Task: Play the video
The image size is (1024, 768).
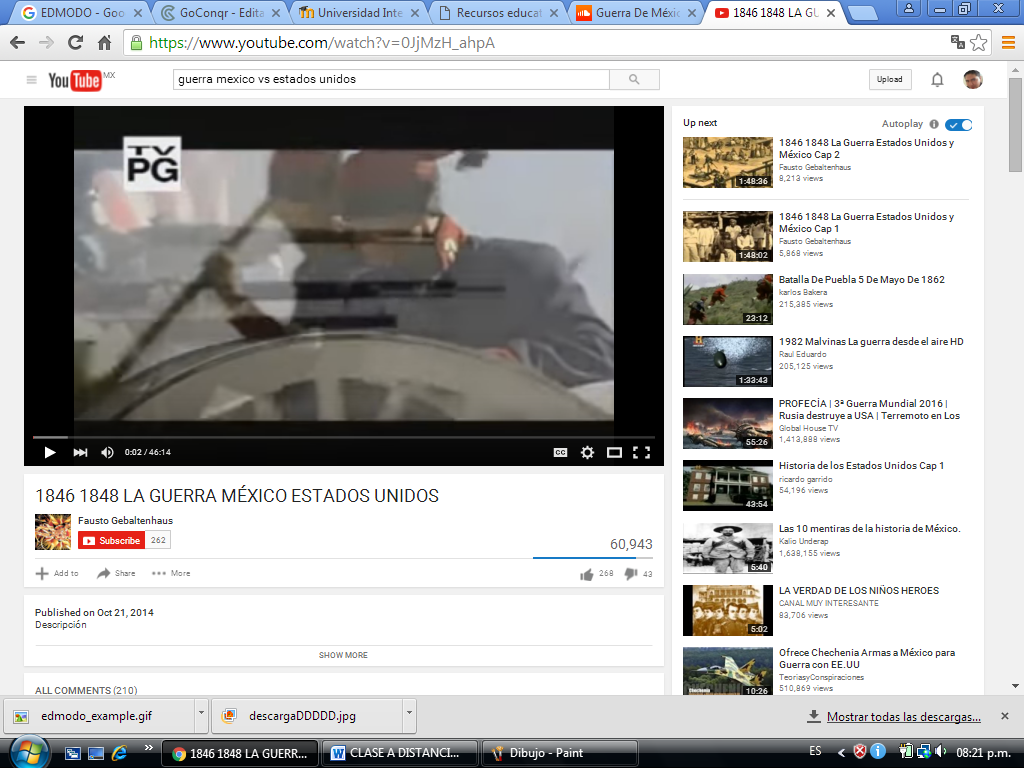Action: click(x=50, y=452)
